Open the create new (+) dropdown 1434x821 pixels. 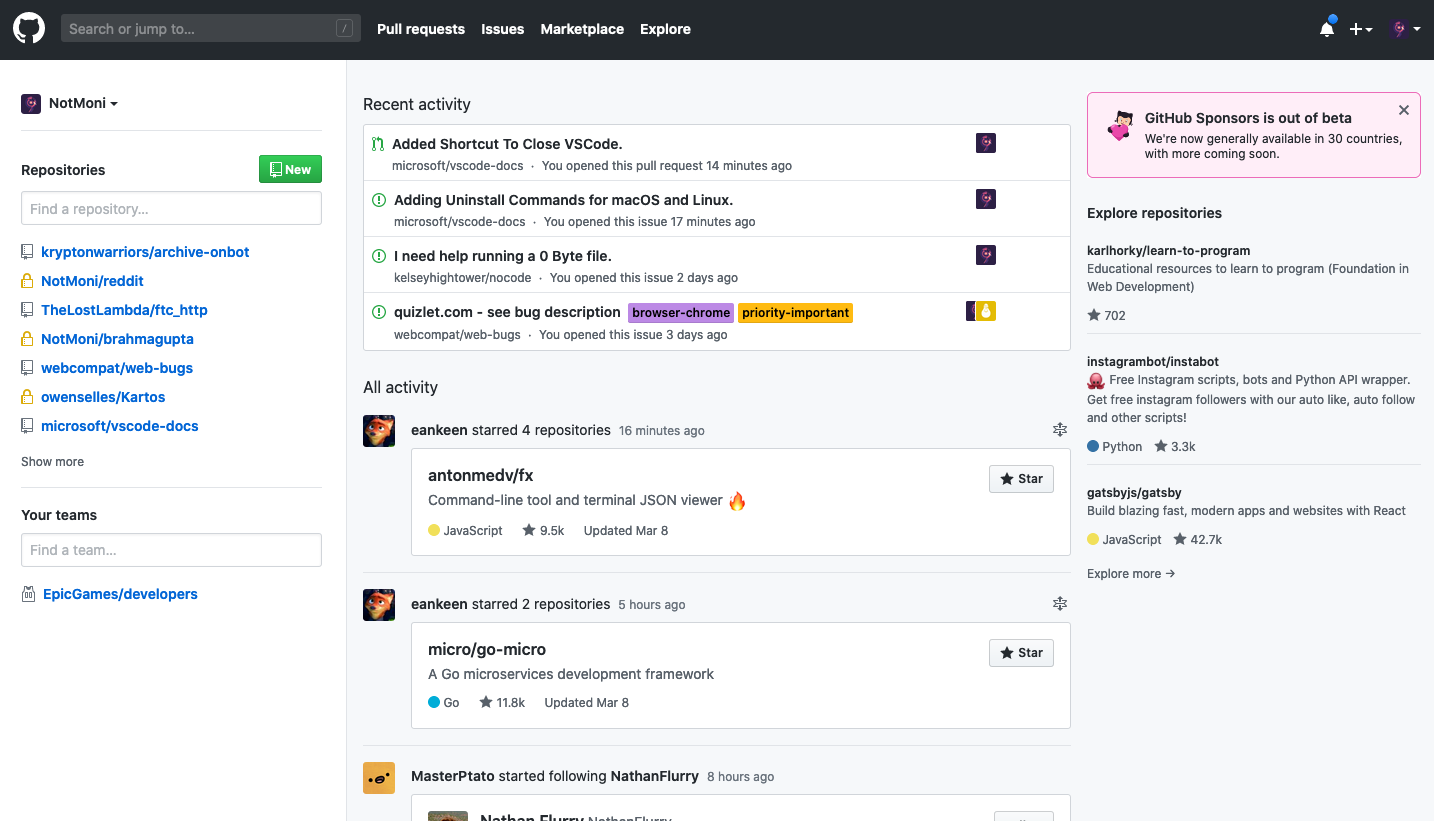tap(1360, 30)
